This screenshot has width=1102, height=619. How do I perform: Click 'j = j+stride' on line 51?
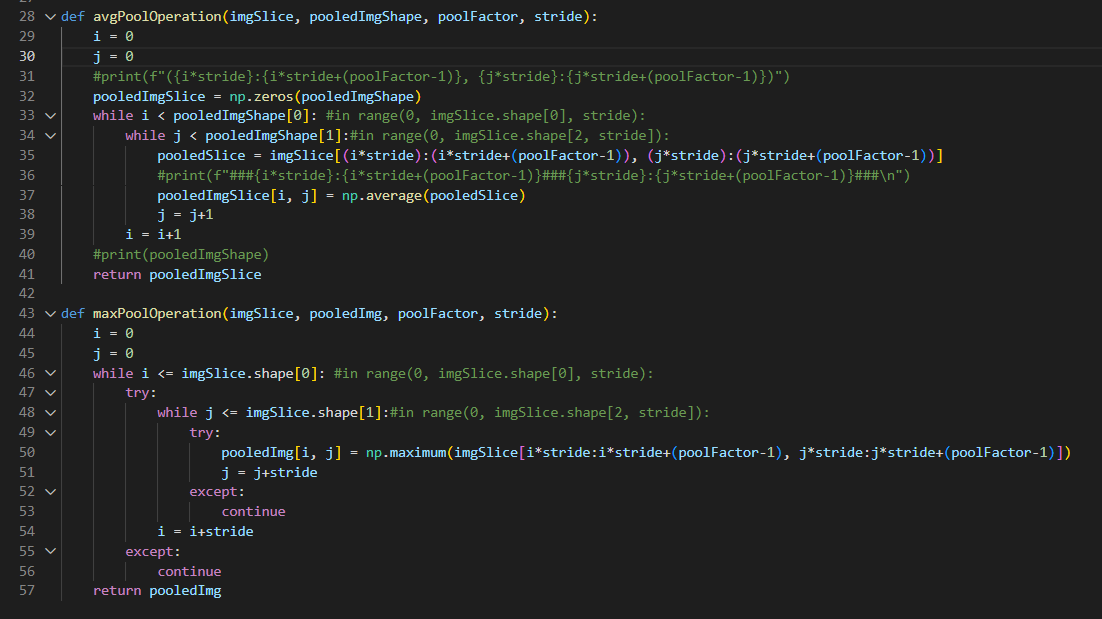[269, 472]
